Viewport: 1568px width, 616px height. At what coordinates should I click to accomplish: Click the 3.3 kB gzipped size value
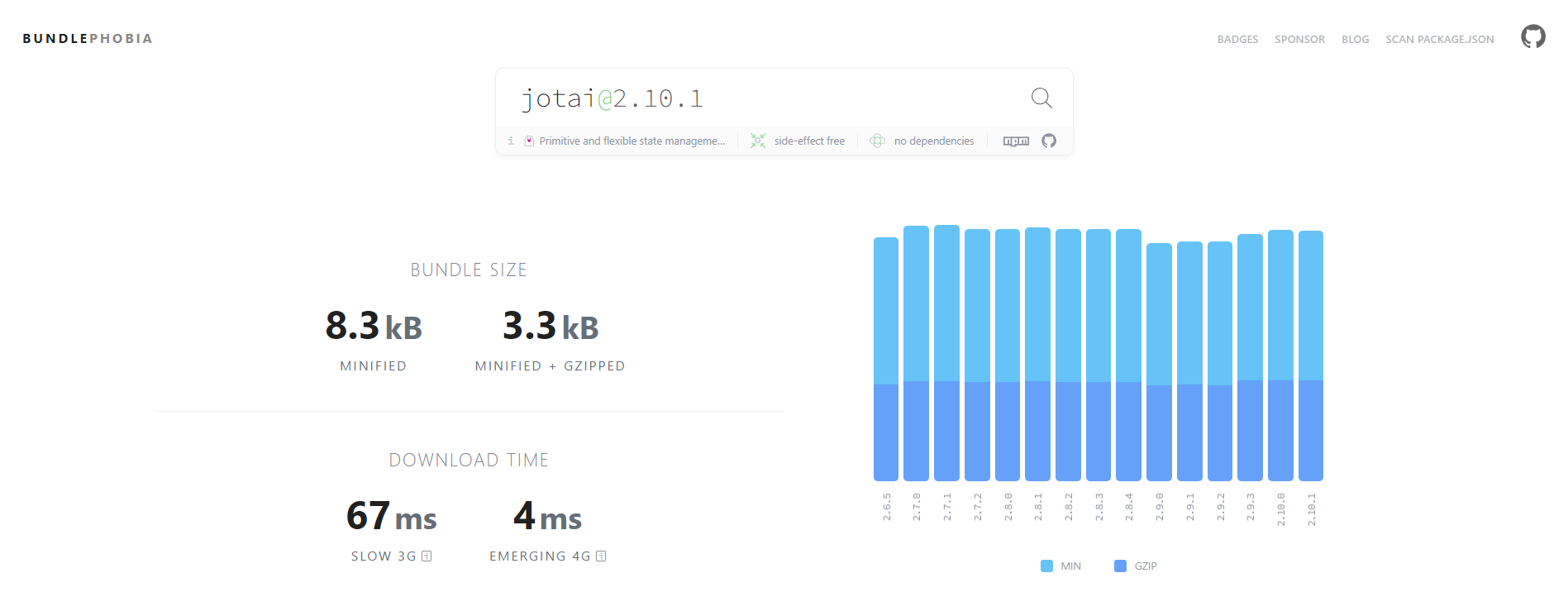[550, 326]
